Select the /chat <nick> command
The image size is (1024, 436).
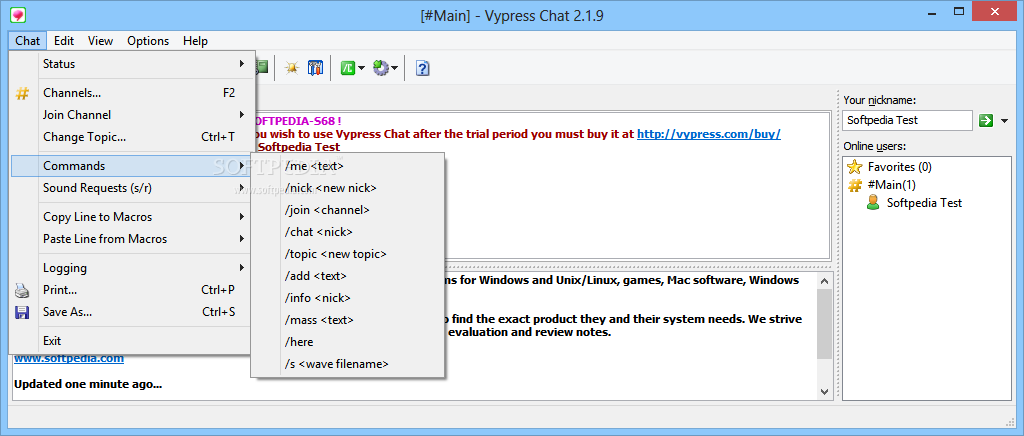pyautogui.click(x=348, y=232)
